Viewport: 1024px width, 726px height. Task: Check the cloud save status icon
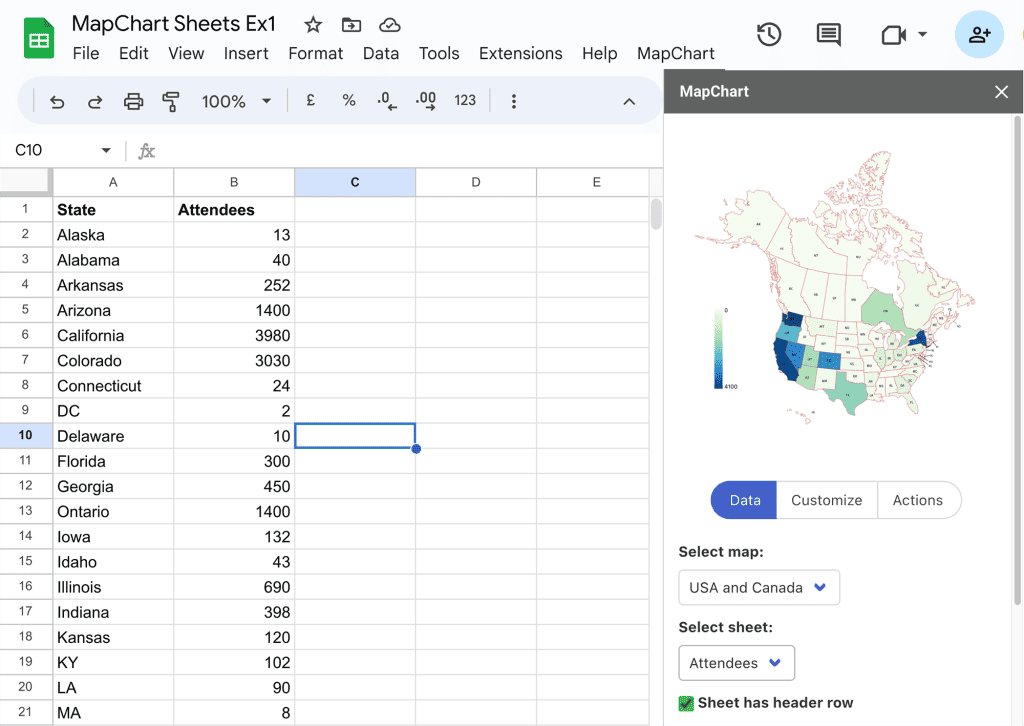(x=389, y=25)
